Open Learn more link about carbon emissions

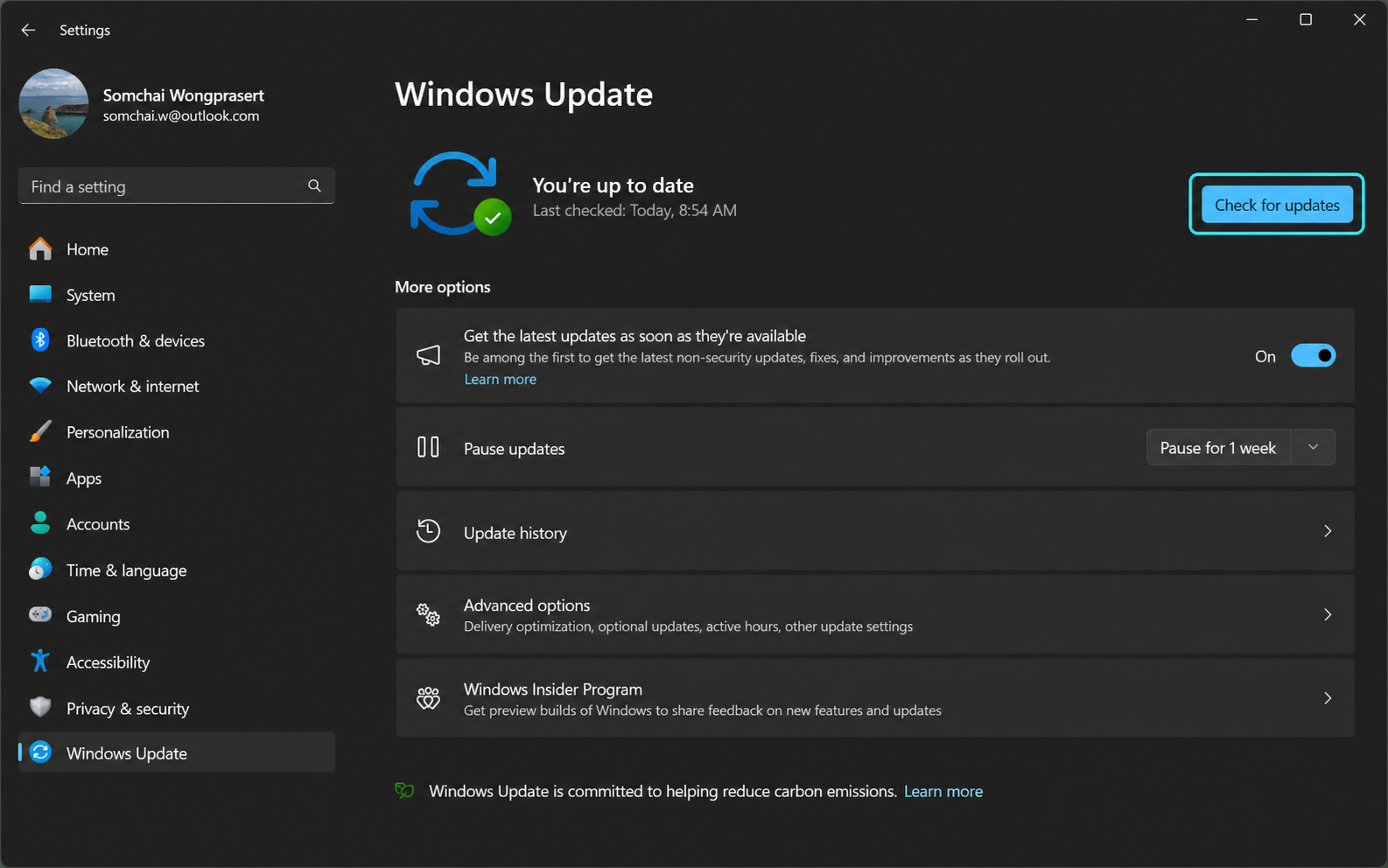pos(943,791)
